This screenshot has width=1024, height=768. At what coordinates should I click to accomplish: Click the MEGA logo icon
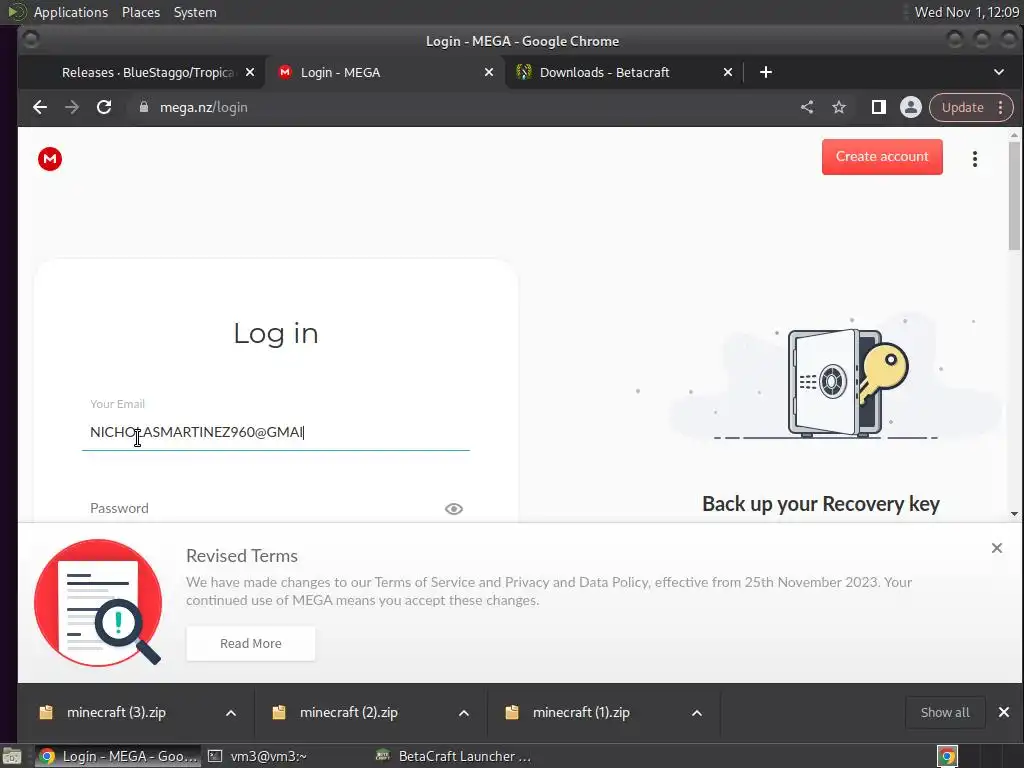[50, 159]
